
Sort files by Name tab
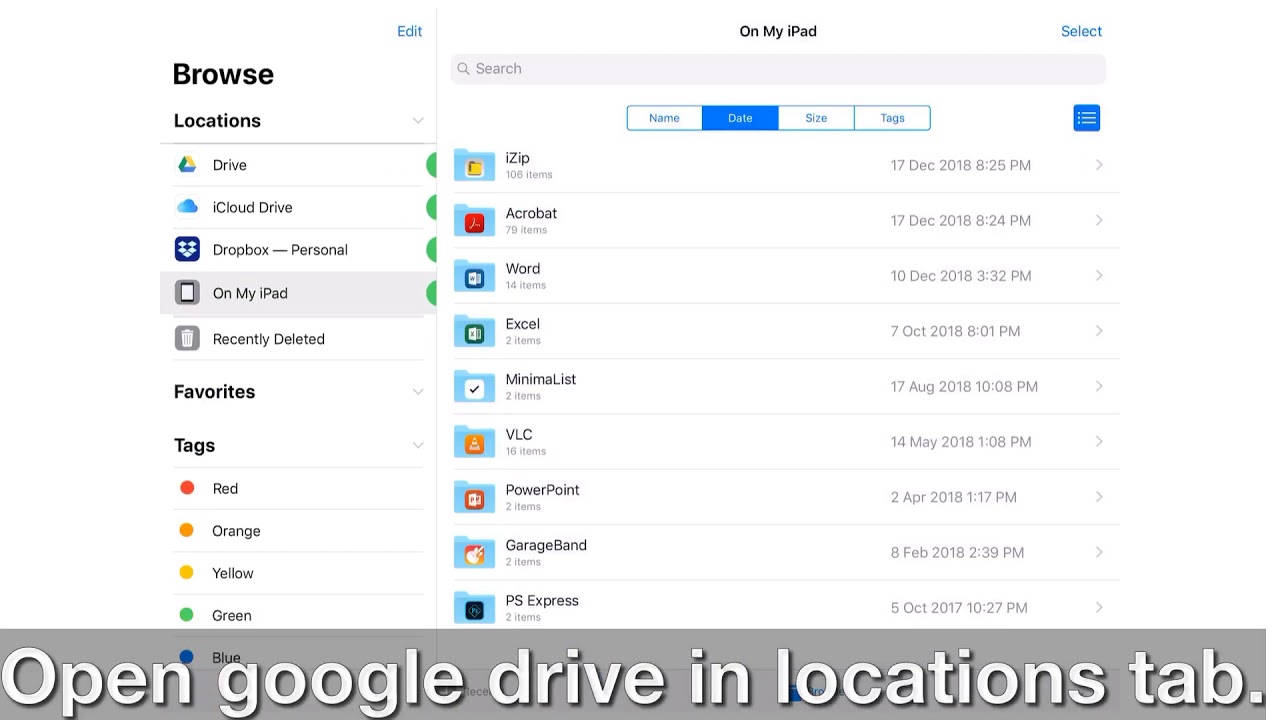coord(664,118)
